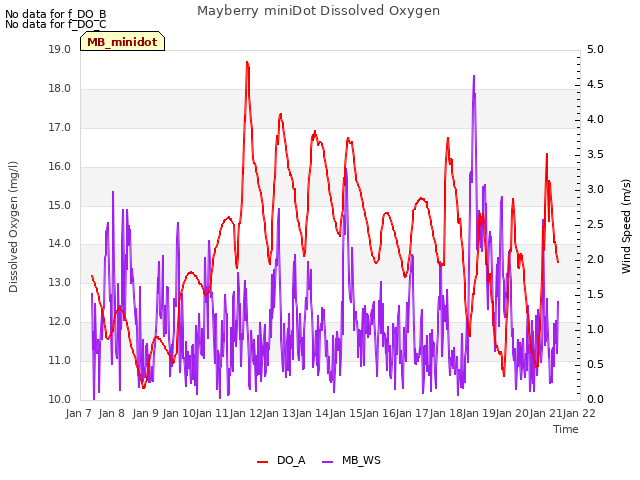The image size is (640, 480).
Task: Click the purple MB_WS legend swatch
Action: [328, 461]
